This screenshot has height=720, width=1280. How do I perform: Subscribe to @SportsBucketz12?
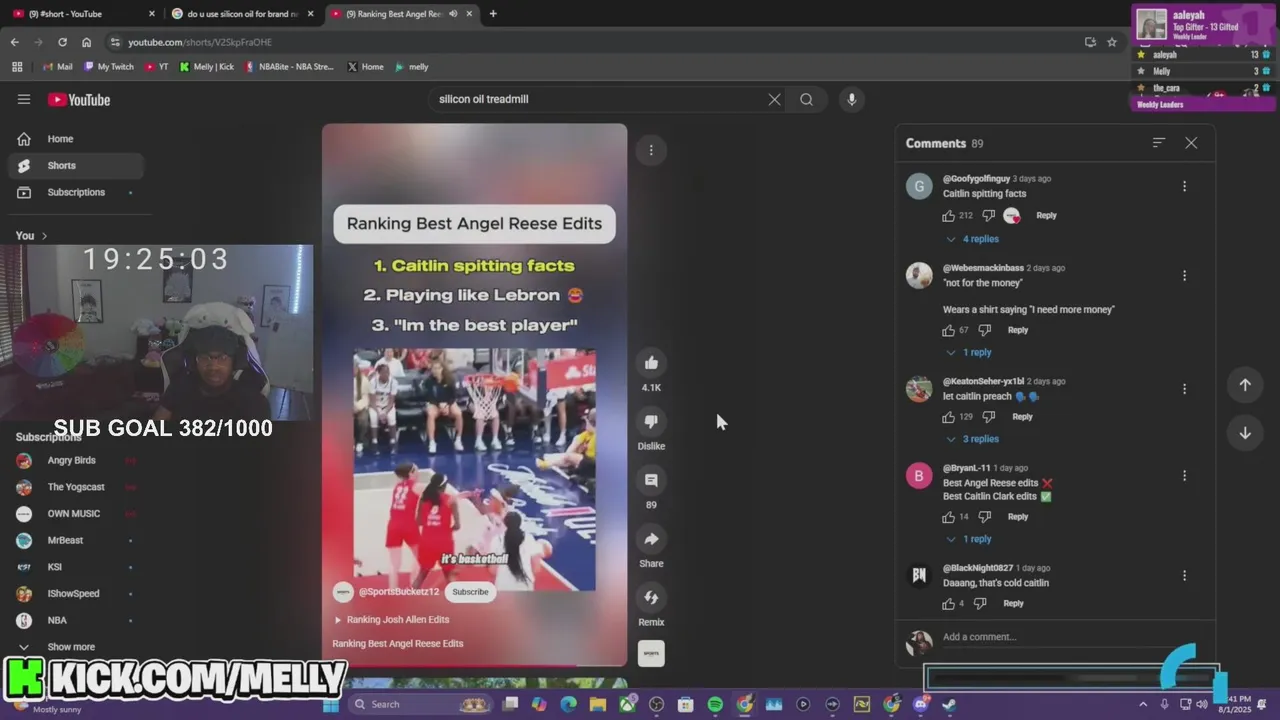[x=470, y=592]
